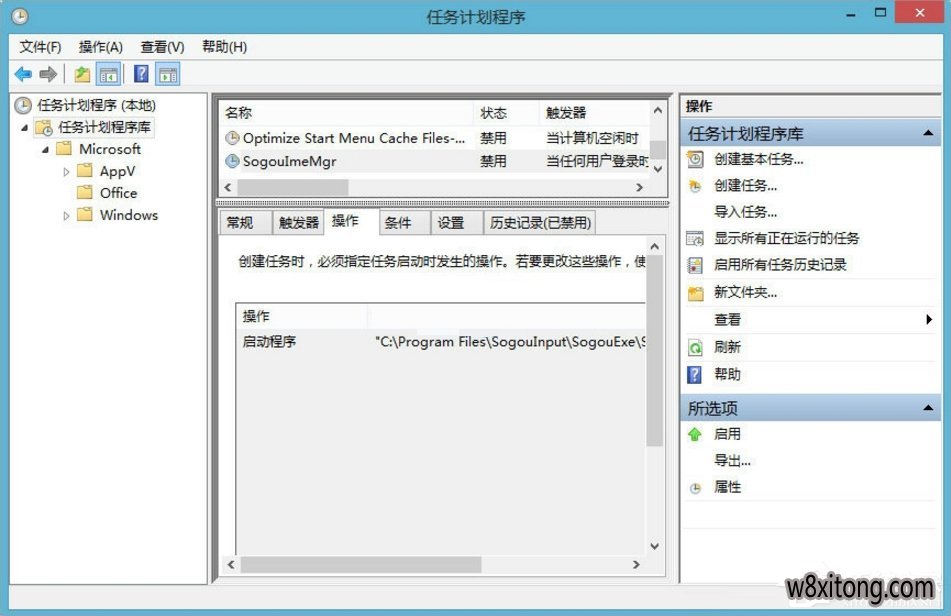The image size is (951, 616).
Task: Open the 操作(A) menu
Action: 100,46
